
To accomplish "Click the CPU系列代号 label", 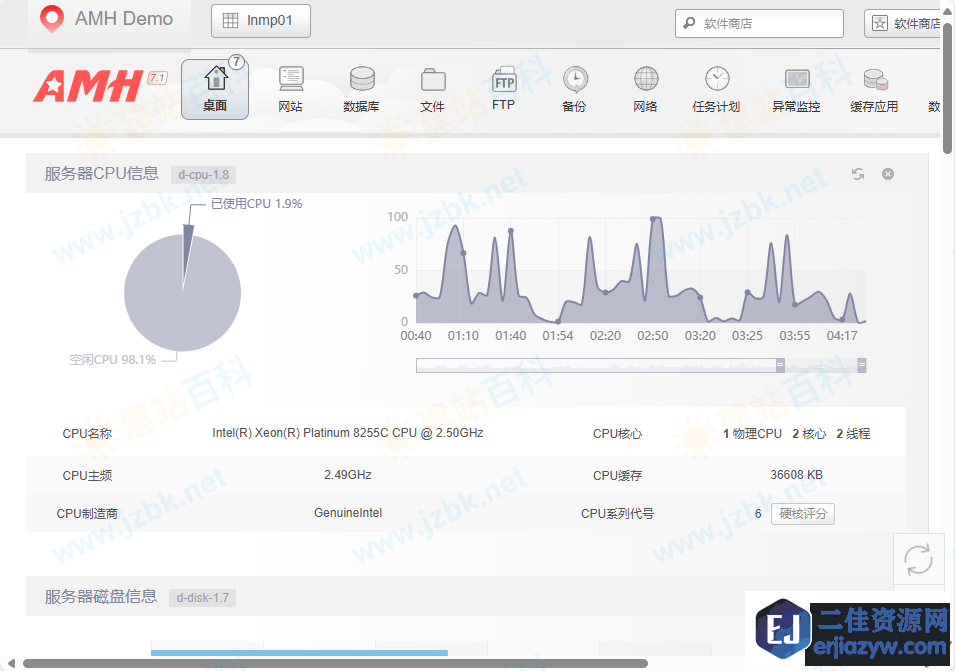I will pos(617,513).
